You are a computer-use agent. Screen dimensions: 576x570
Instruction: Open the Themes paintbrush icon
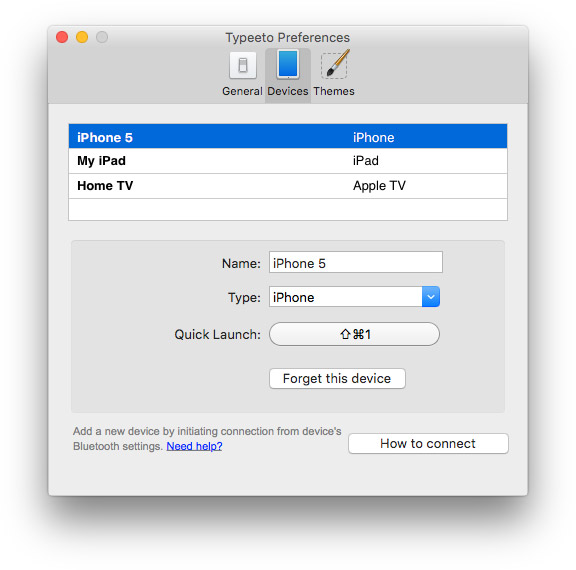pos(335,64)
